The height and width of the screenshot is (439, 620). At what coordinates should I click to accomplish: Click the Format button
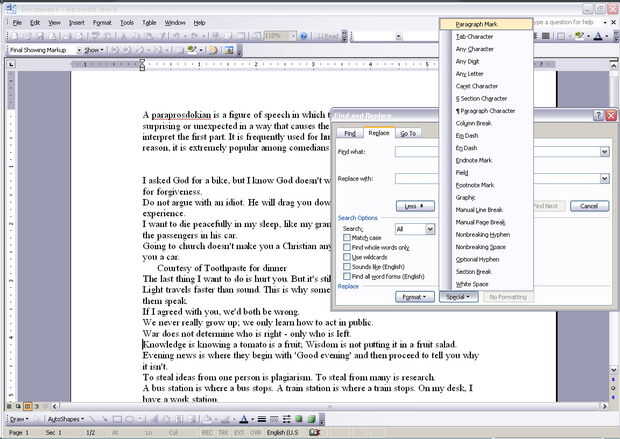coord(415,297)
